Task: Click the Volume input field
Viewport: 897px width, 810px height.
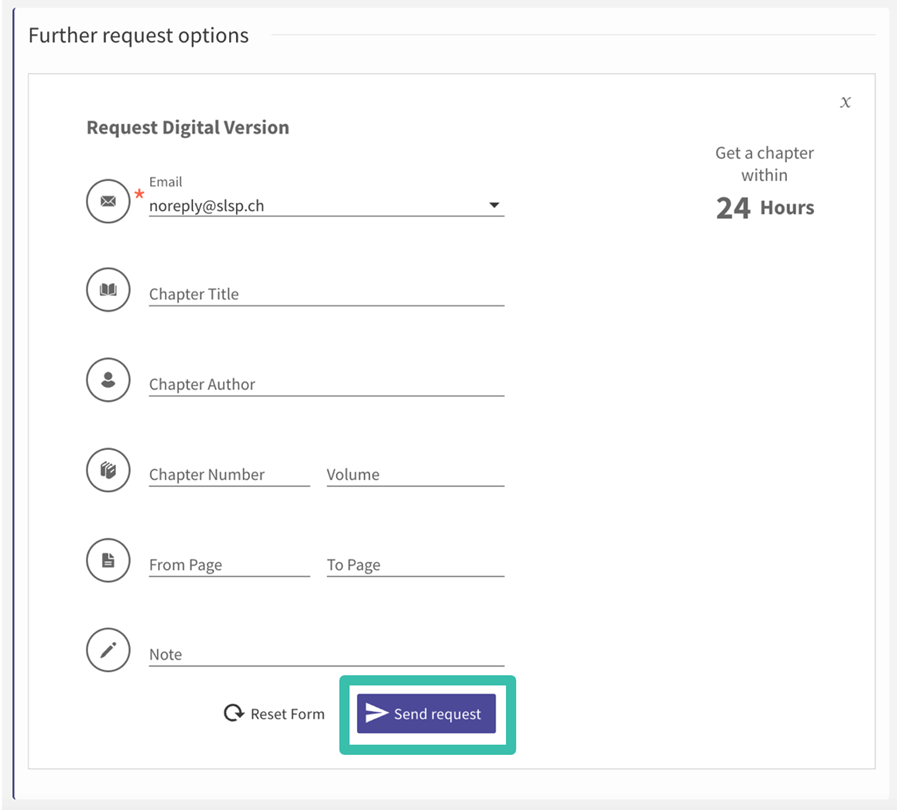Action: pos(415,474)
